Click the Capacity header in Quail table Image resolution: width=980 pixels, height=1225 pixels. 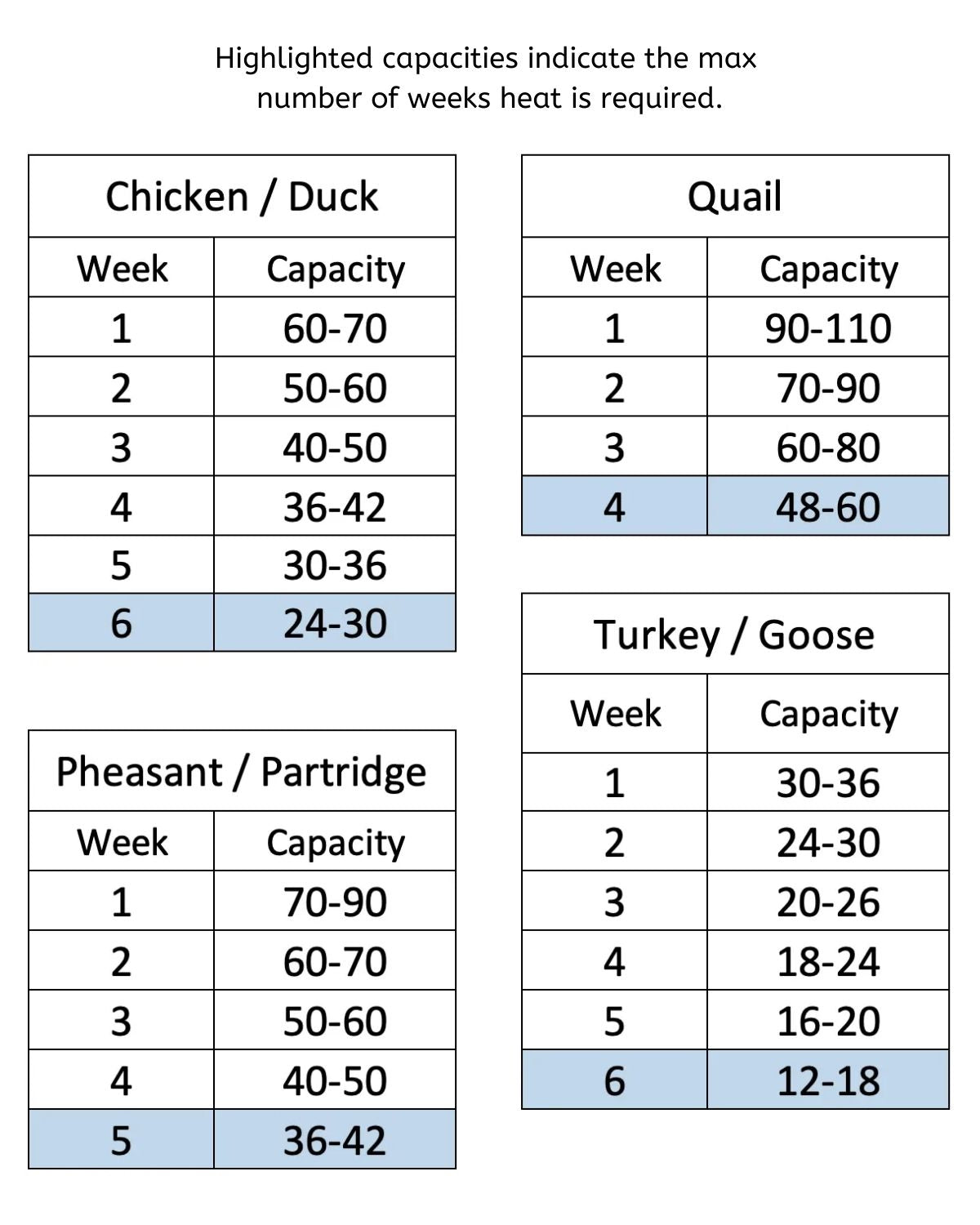[827, 268]
